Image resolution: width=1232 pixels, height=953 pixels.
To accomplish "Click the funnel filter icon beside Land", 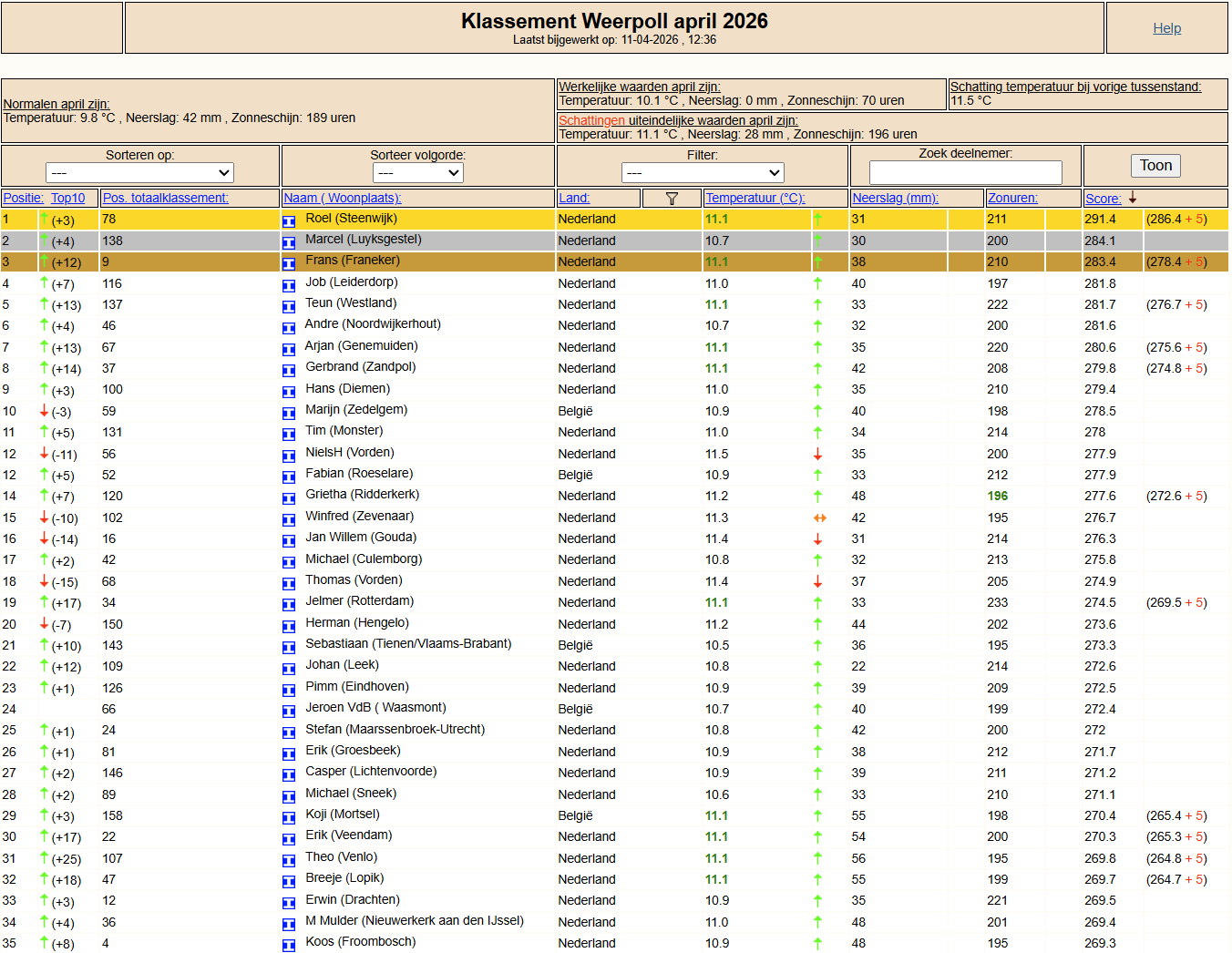I will [x=672, y=199].
